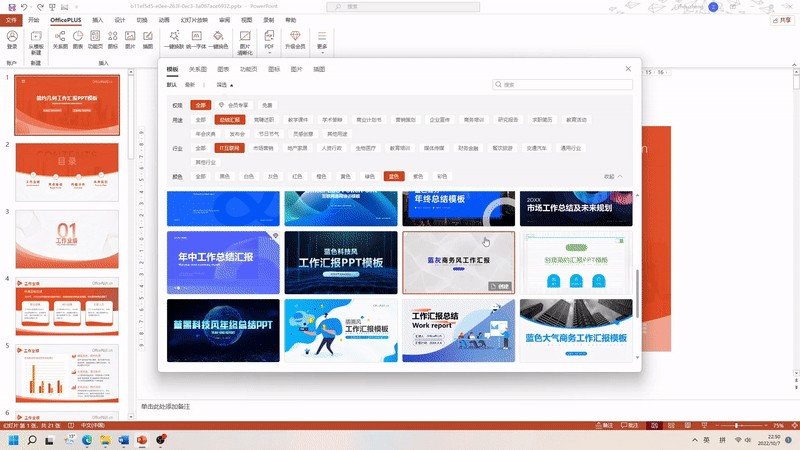Select the 年会庆典 usage filter
Image resolution: width=800 pixels, height=450 pixels.
206,134
